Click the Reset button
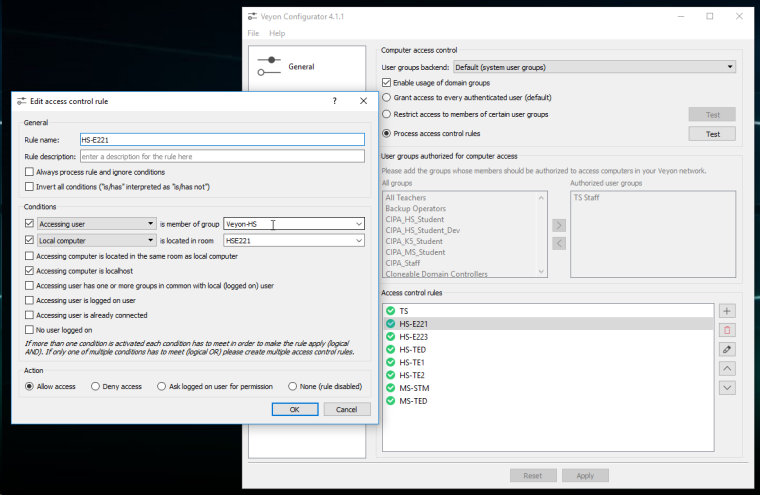Image resolution: width=760 pixels, height=495 pixels. pos(533,476)
